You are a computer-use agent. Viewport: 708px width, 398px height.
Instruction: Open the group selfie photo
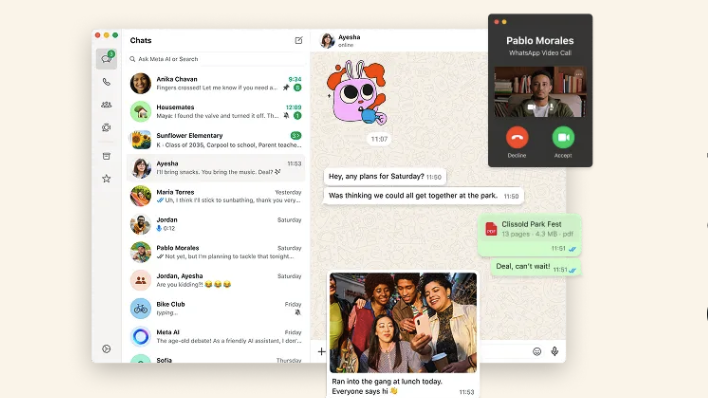click(x=403, y=323)
